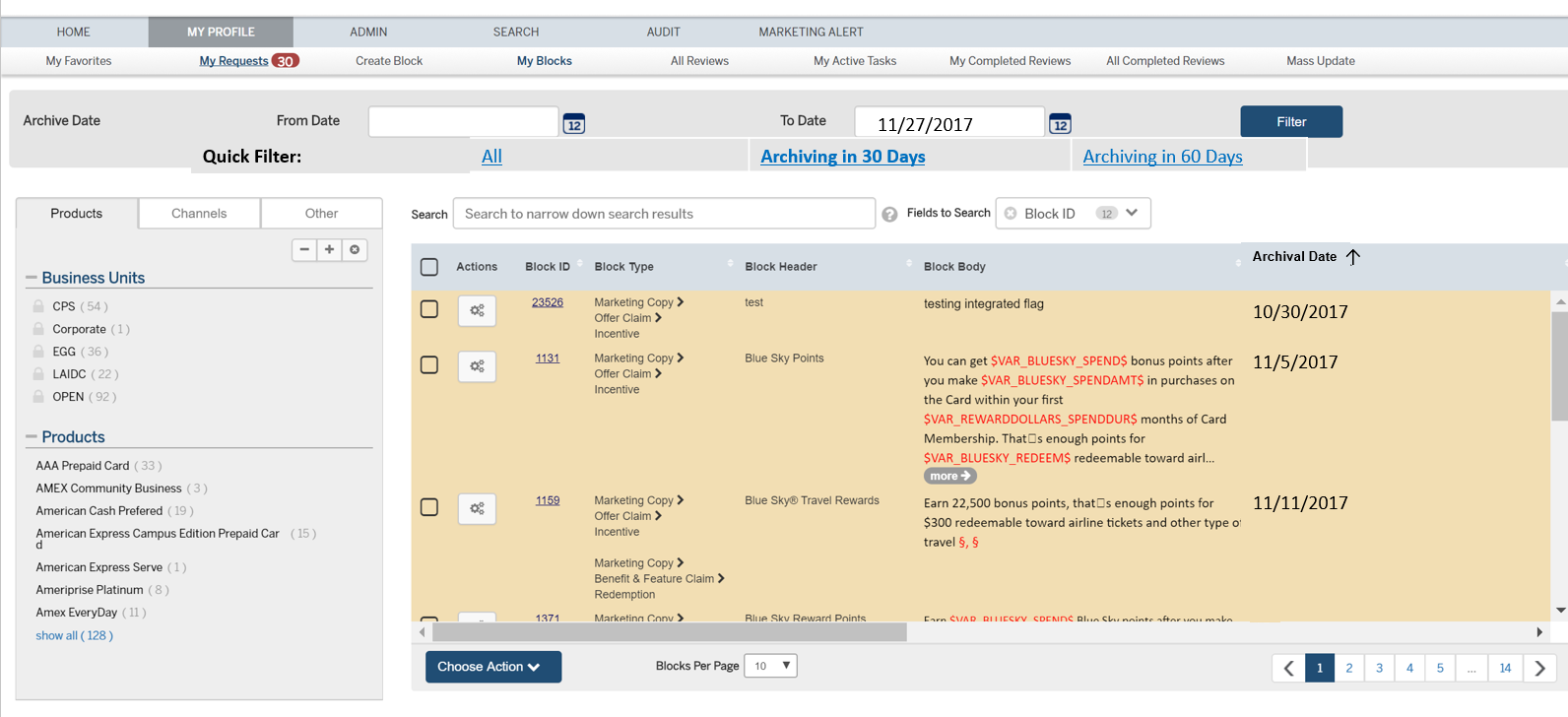Click the lock icon beside CPS
This screenshot has height=717, width=1568.
click(39, 306)
